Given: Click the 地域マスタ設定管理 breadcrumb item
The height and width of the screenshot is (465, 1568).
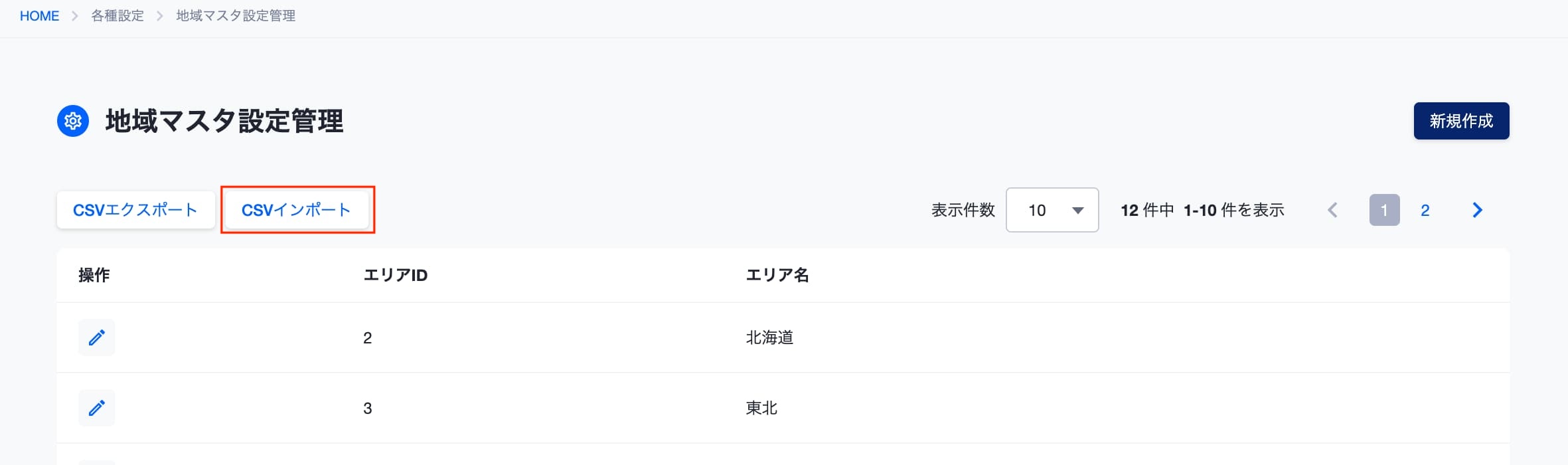Looking at the screenshot, I should (x=236, y=16).
